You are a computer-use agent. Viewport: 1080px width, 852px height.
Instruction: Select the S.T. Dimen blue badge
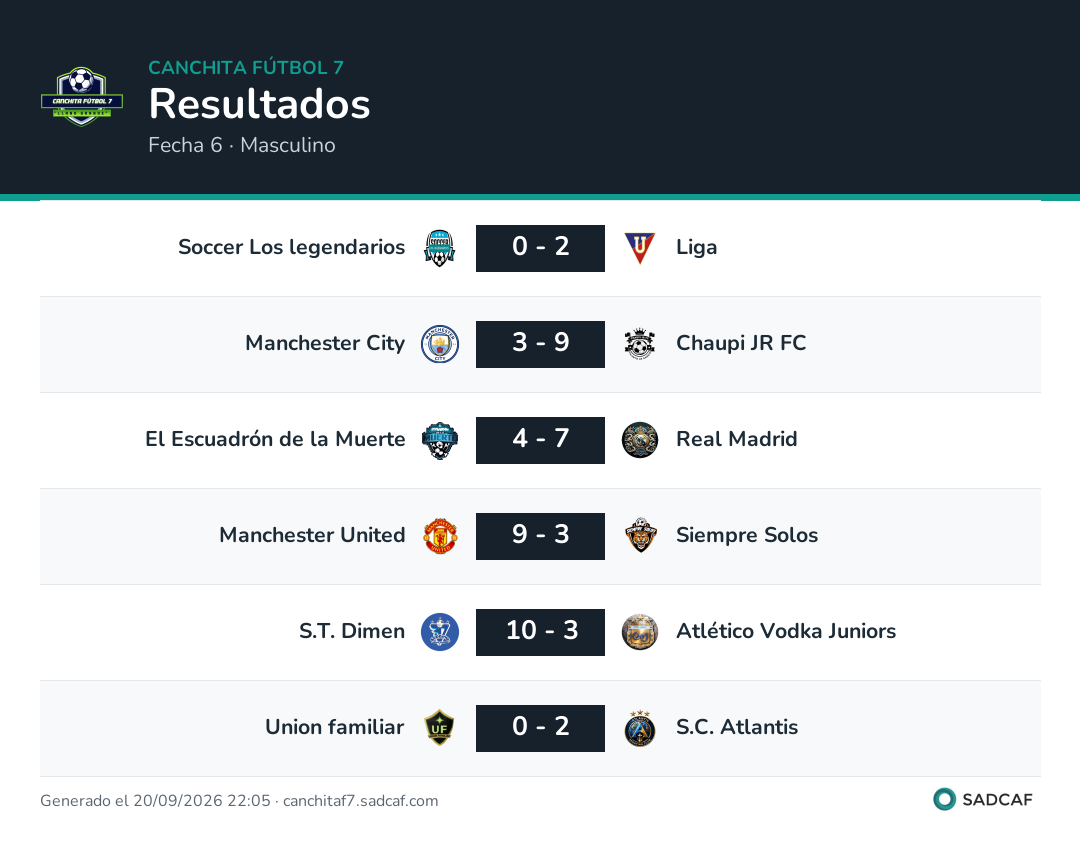click(x=439, y=632)
